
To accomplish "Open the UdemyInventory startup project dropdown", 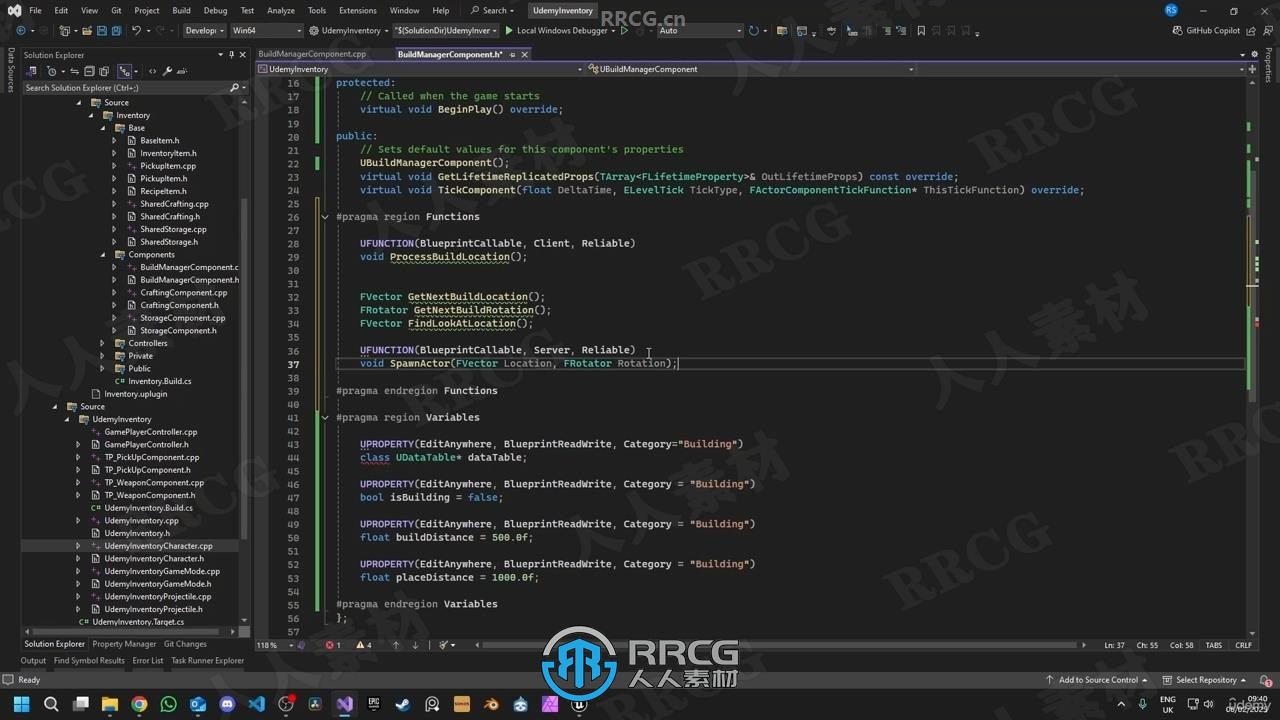I will coord(350,31).
